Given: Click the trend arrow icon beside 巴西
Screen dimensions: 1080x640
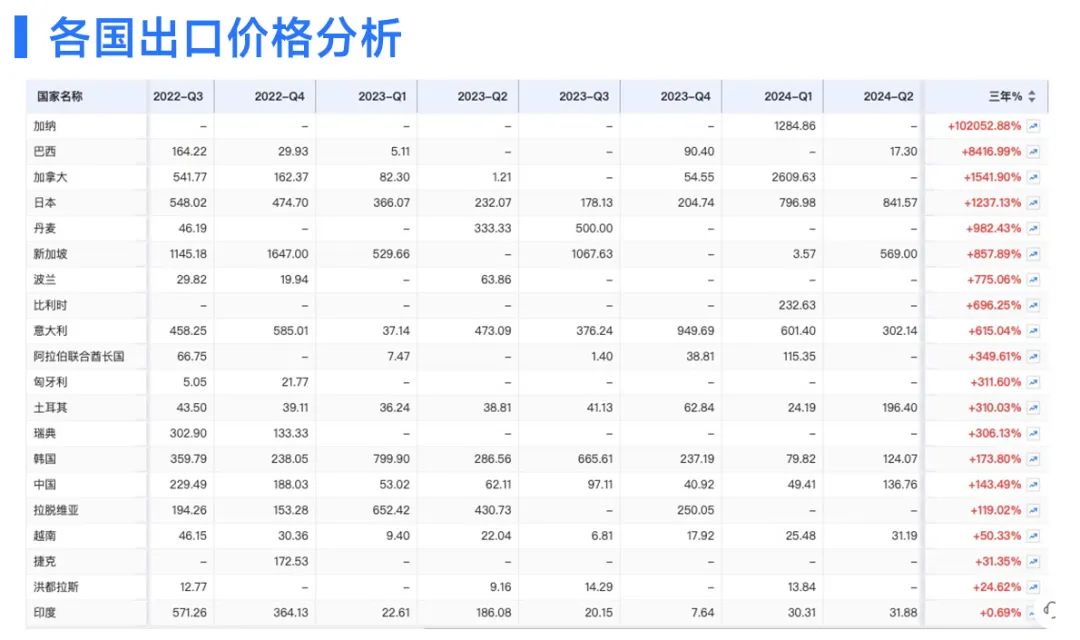Looking at the screenshot, I should pos(1035,151).
